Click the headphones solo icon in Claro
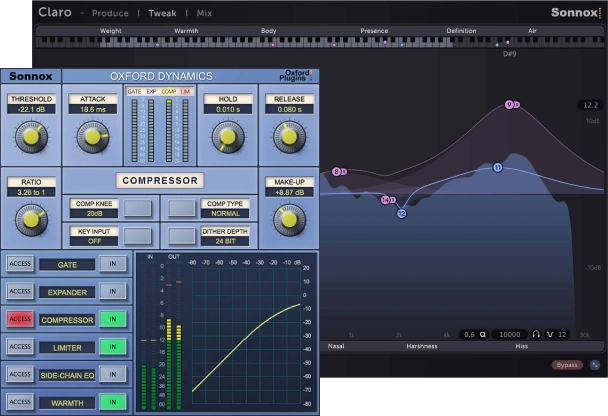 pos(537,334)
